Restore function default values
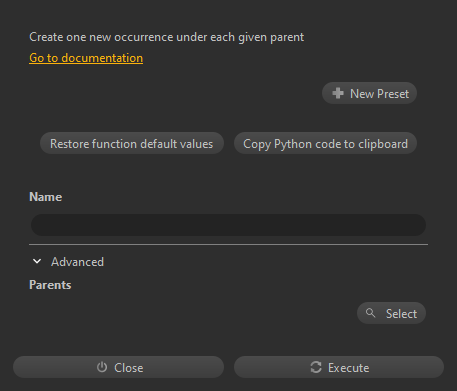This screenshot has width=457, height=391. point(132,143)
